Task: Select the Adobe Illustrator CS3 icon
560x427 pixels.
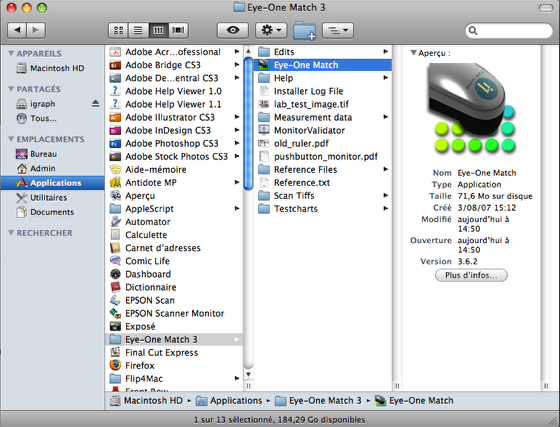Action: [115, 117]
